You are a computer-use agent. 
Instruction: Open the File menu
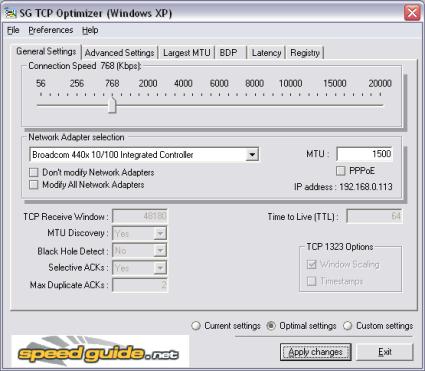[x=13, y=30]
